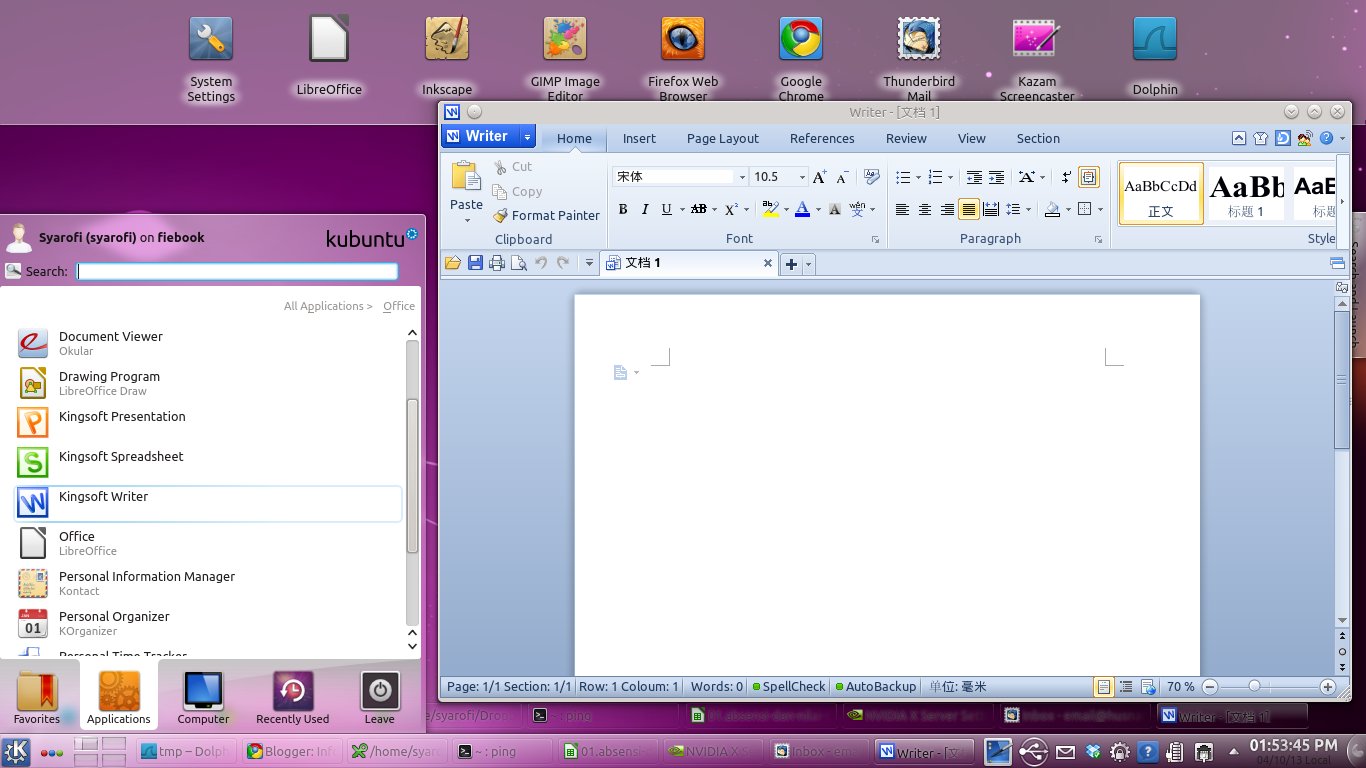Click the Save icon in quick access toolbar
The width and height of the screenshot is (1366, 768).
point(475,263)
